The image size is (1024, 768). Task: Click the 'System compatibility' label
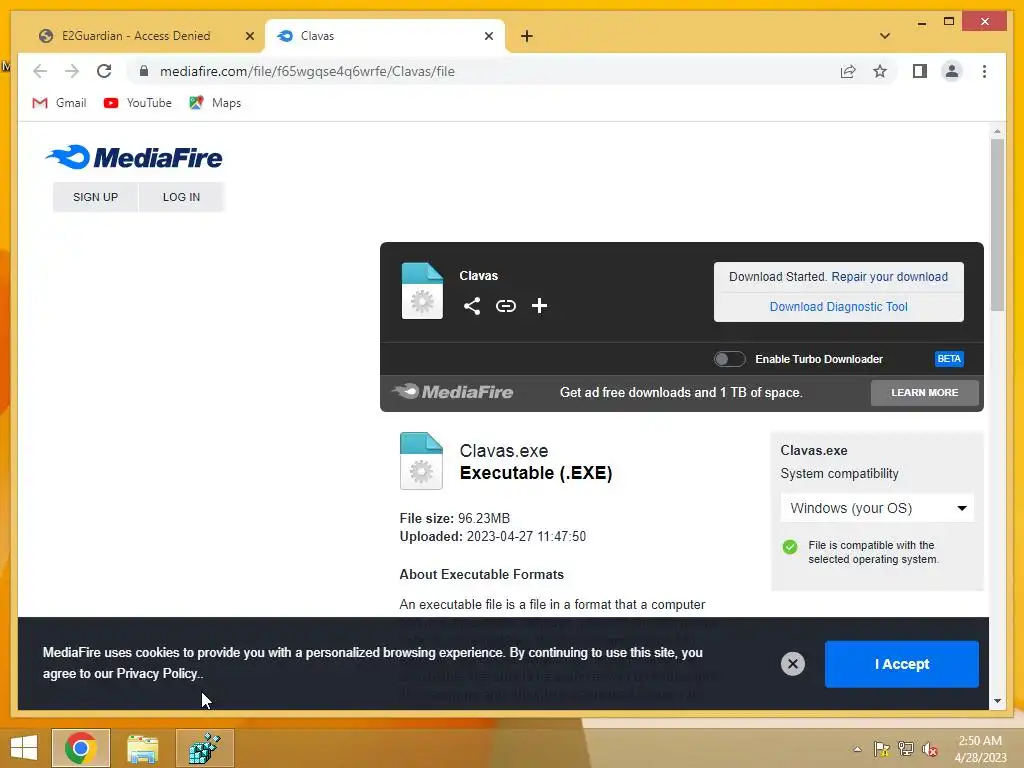click(839, 473)
